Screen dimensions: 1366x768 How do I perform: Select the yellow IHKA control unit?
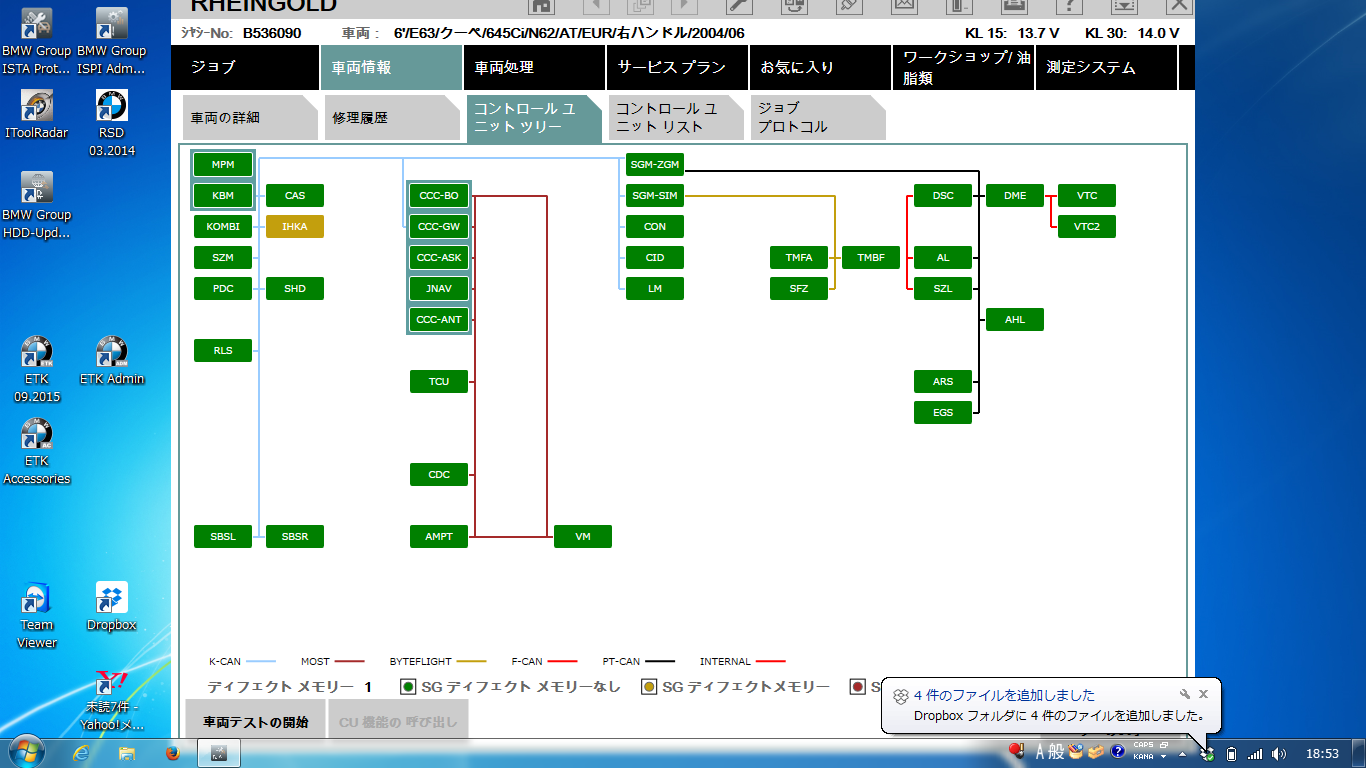pyautogui.click(x=295, y=227)
